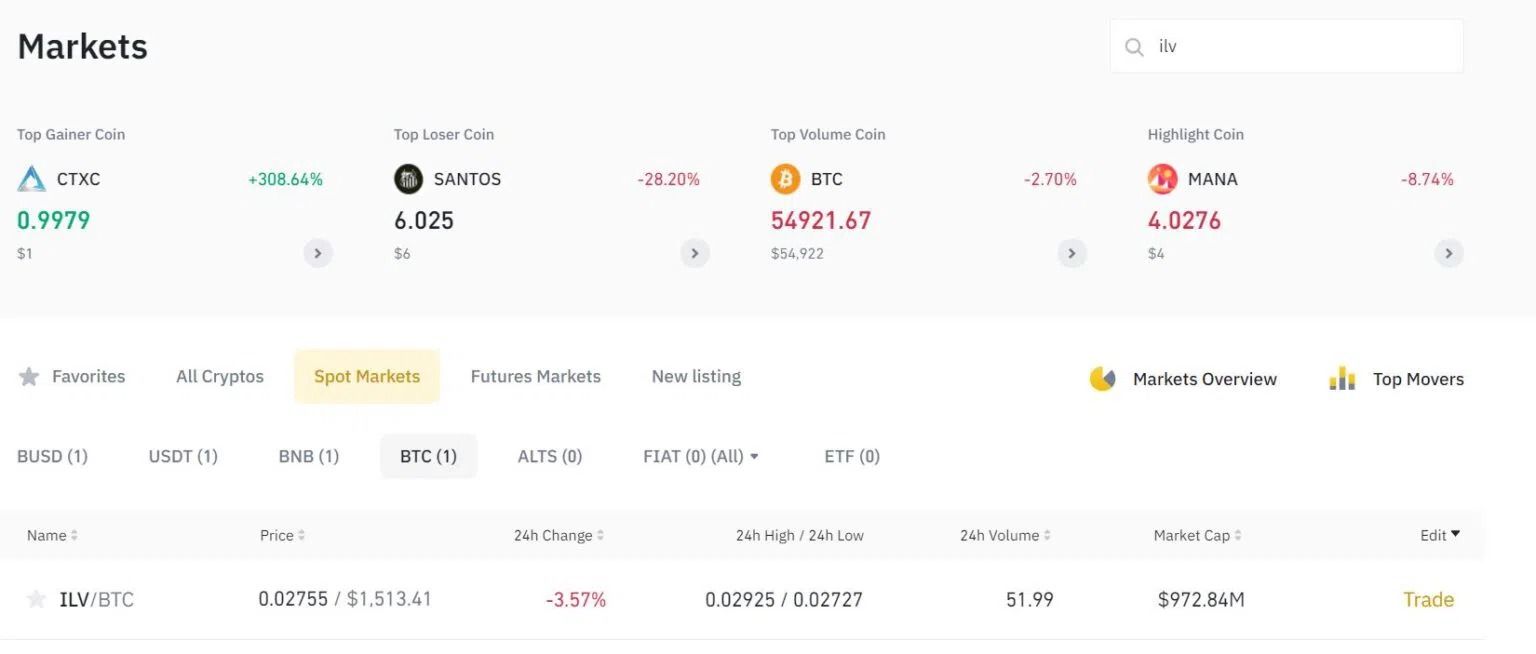
Task: Click the arrow button on the MANA card
Action: click(x=1449, y=253)
